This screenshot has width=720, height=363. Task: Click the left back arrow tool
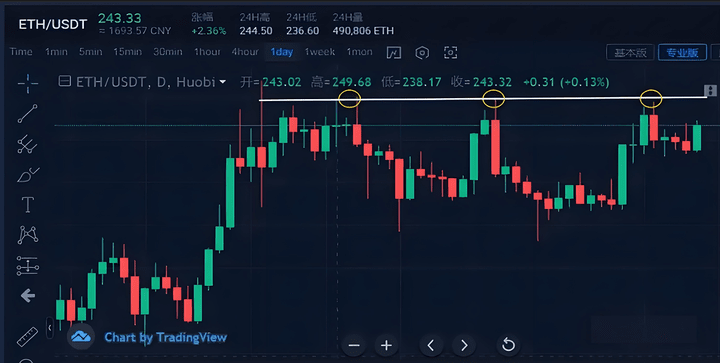click(28, 296)
